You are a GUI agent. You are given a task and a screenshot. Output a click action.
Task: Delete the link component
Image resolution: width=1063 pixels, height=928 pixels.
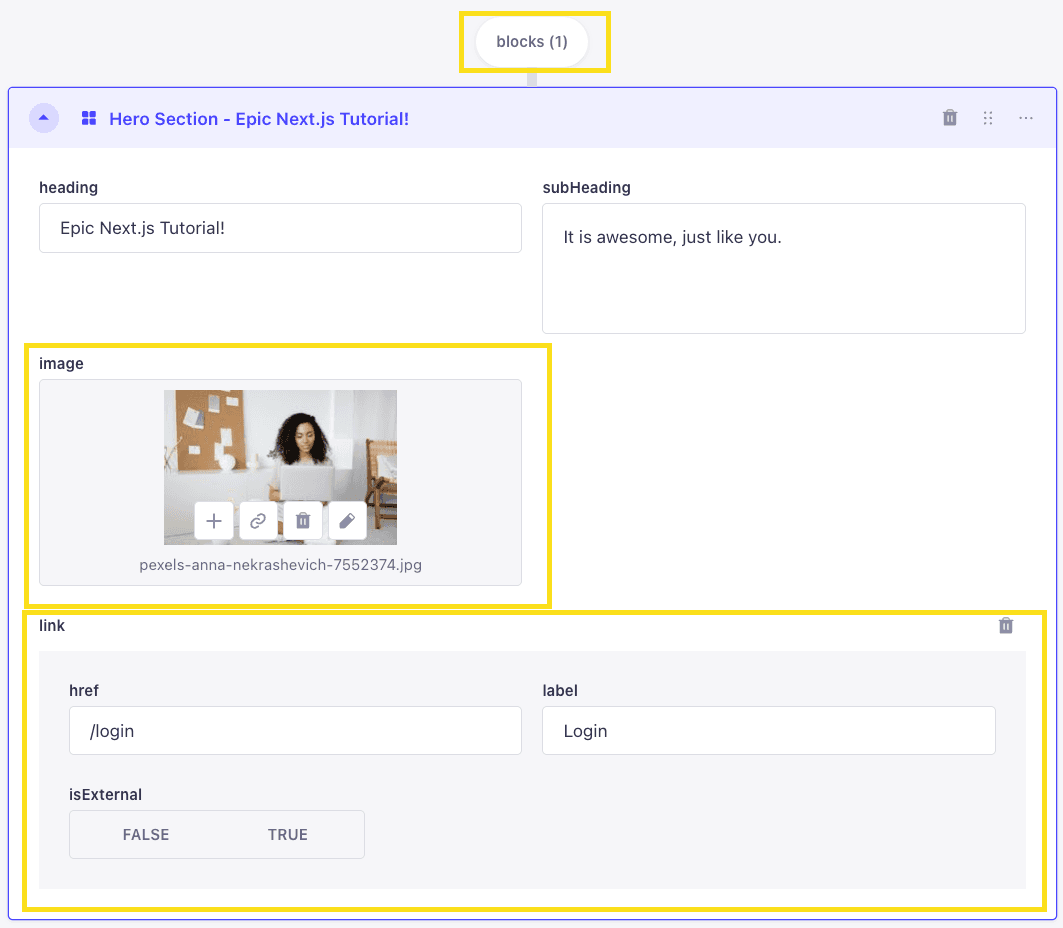tap(1006, 626)
